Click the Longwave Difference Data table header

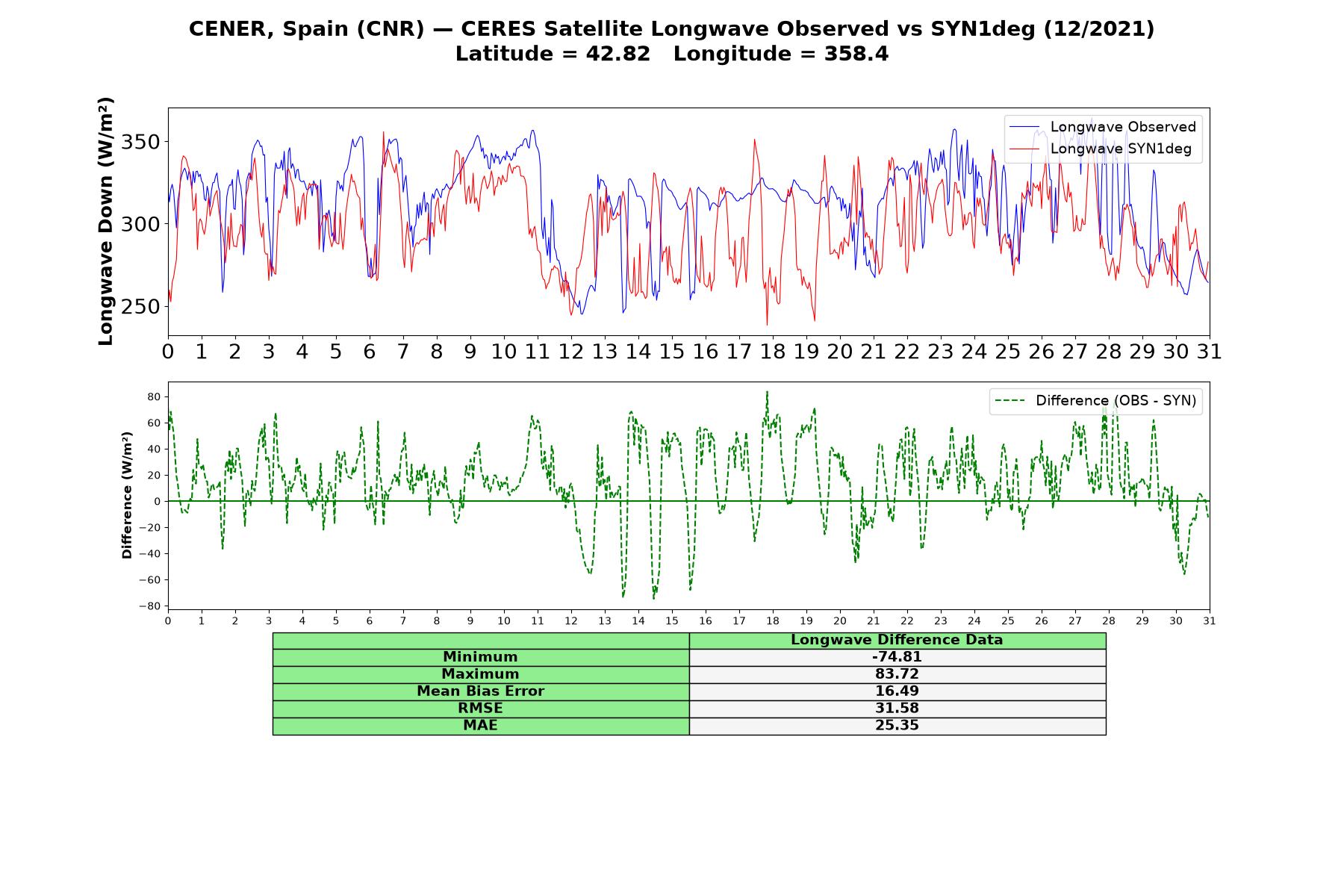pos(897,640)
